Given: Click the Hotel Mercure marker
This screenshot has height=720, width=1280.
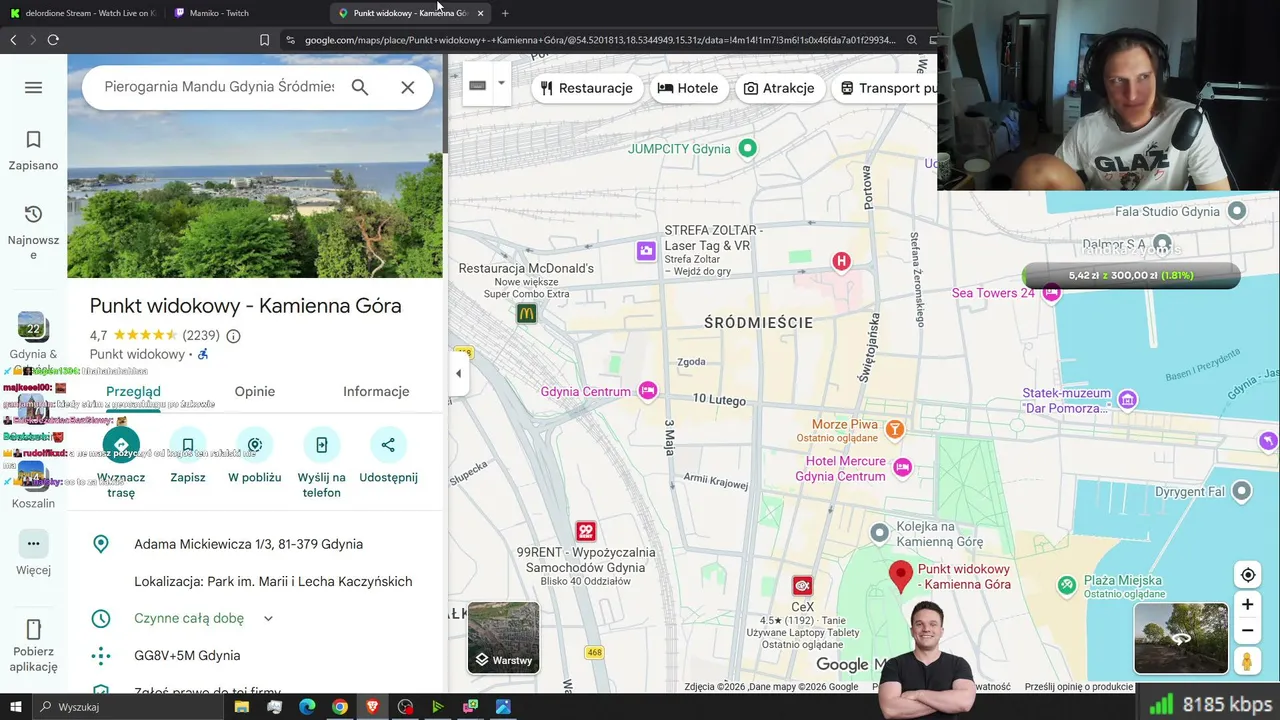Looking at the screenshot, I should click(903, 467).
